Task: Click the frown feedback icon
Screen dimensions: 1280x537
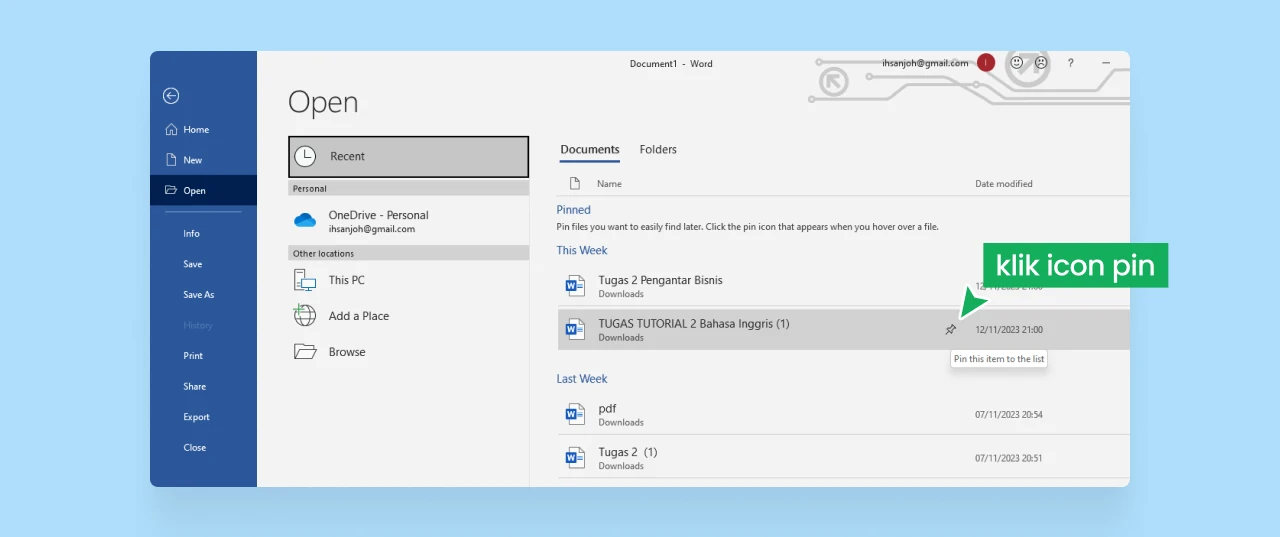Action: point(1041,63)
